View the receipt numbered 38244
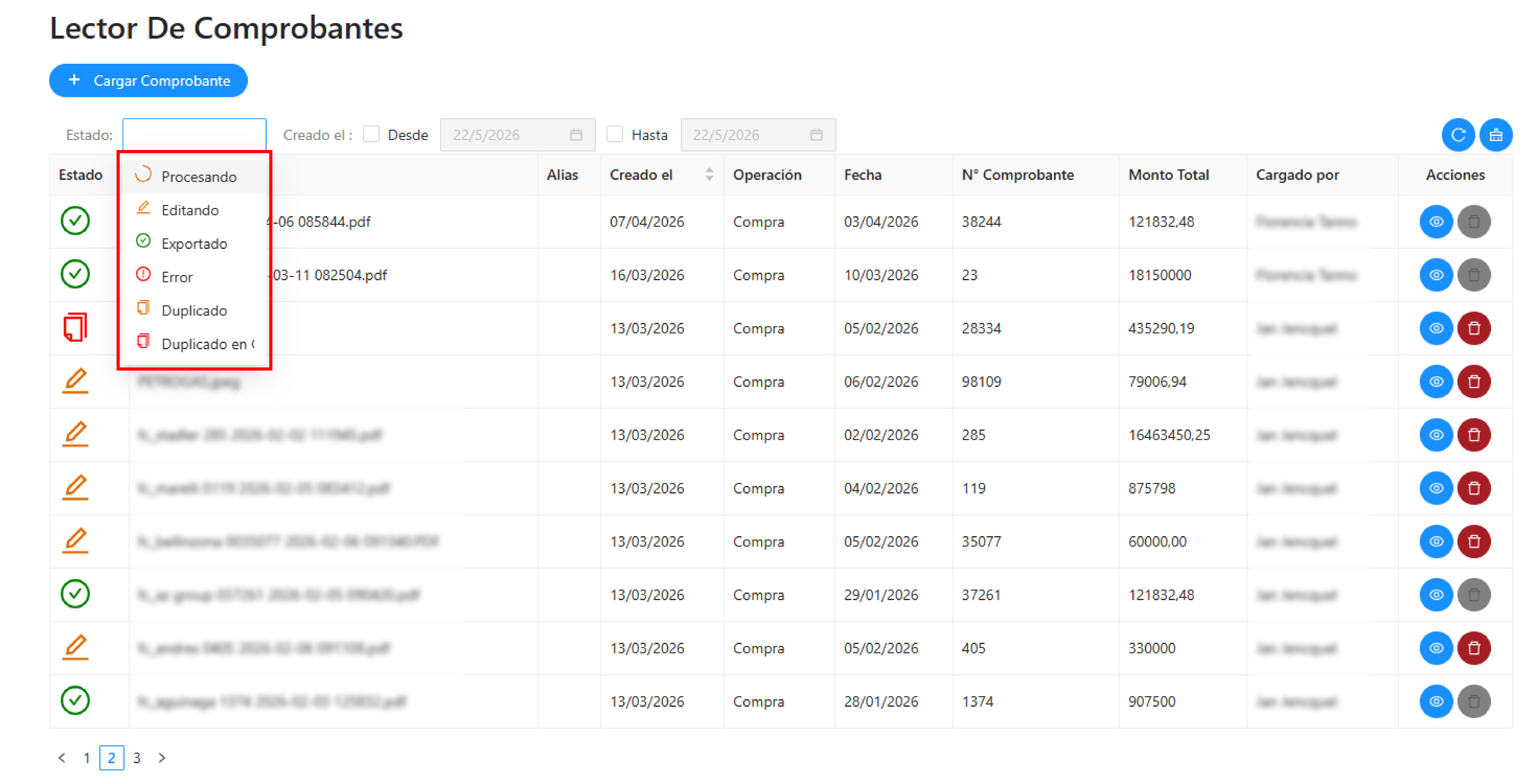Screen dimensions: 1536x784 [x=1436, y=221]
